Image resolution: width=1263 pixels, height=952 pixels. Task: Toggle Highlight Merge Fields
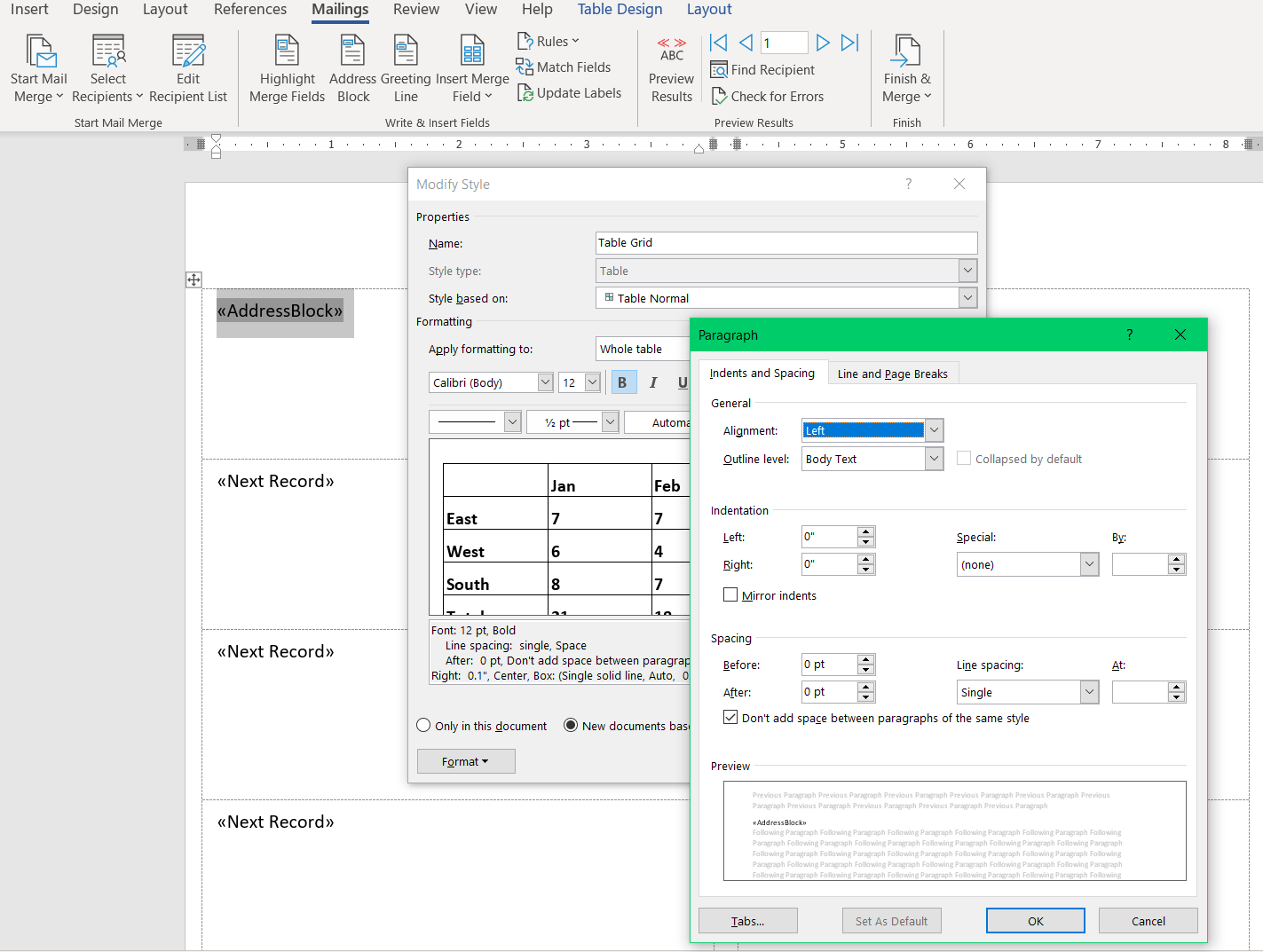[x=287, y=69]
